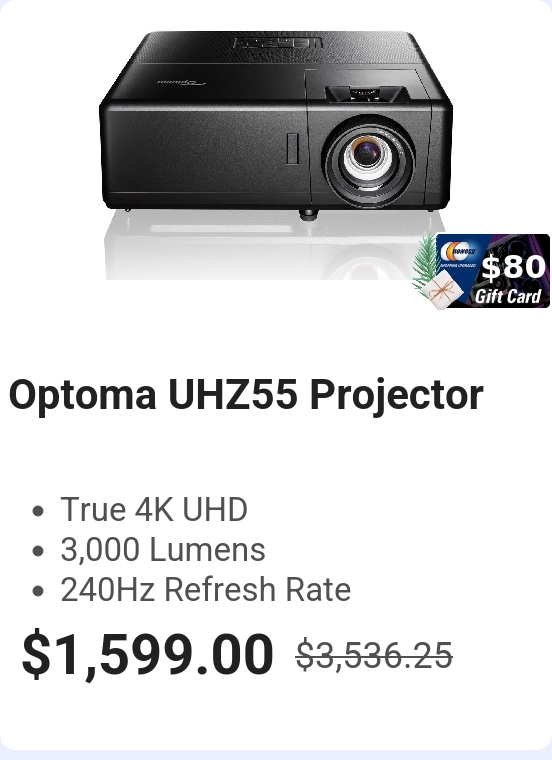This screenshot has width=552, height=760.
Task: Click the Newegg logo on gift card
Action: point(458,252)
